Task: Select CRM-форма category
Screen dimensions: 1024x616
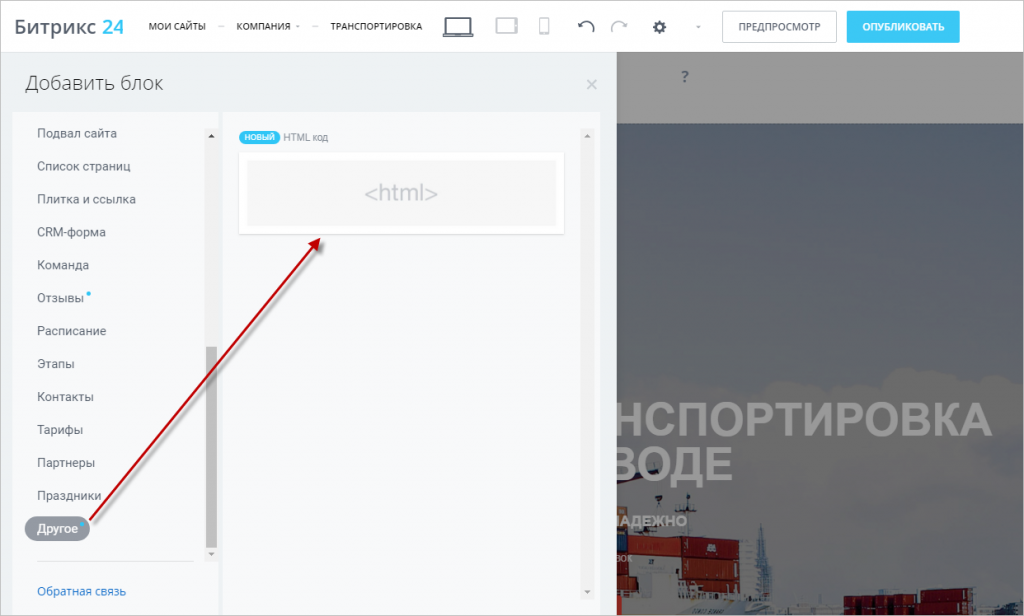Action: point(71,232)
